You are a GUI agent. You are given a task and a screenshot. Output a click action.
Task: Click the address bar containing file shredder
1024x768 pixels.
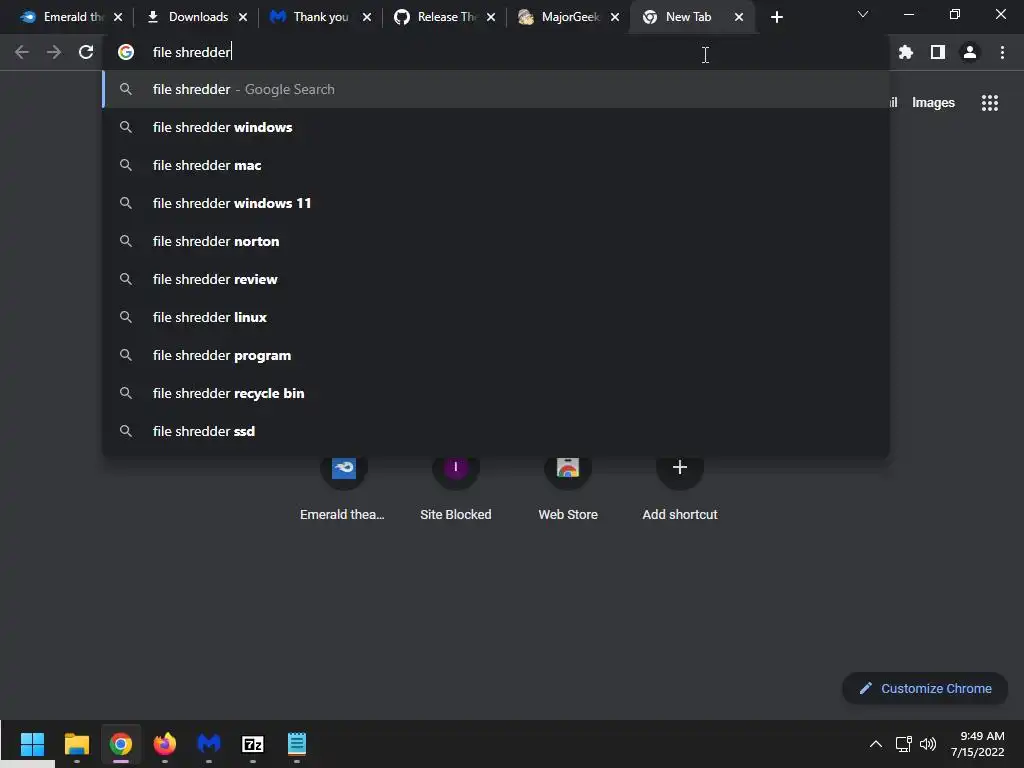496,52
